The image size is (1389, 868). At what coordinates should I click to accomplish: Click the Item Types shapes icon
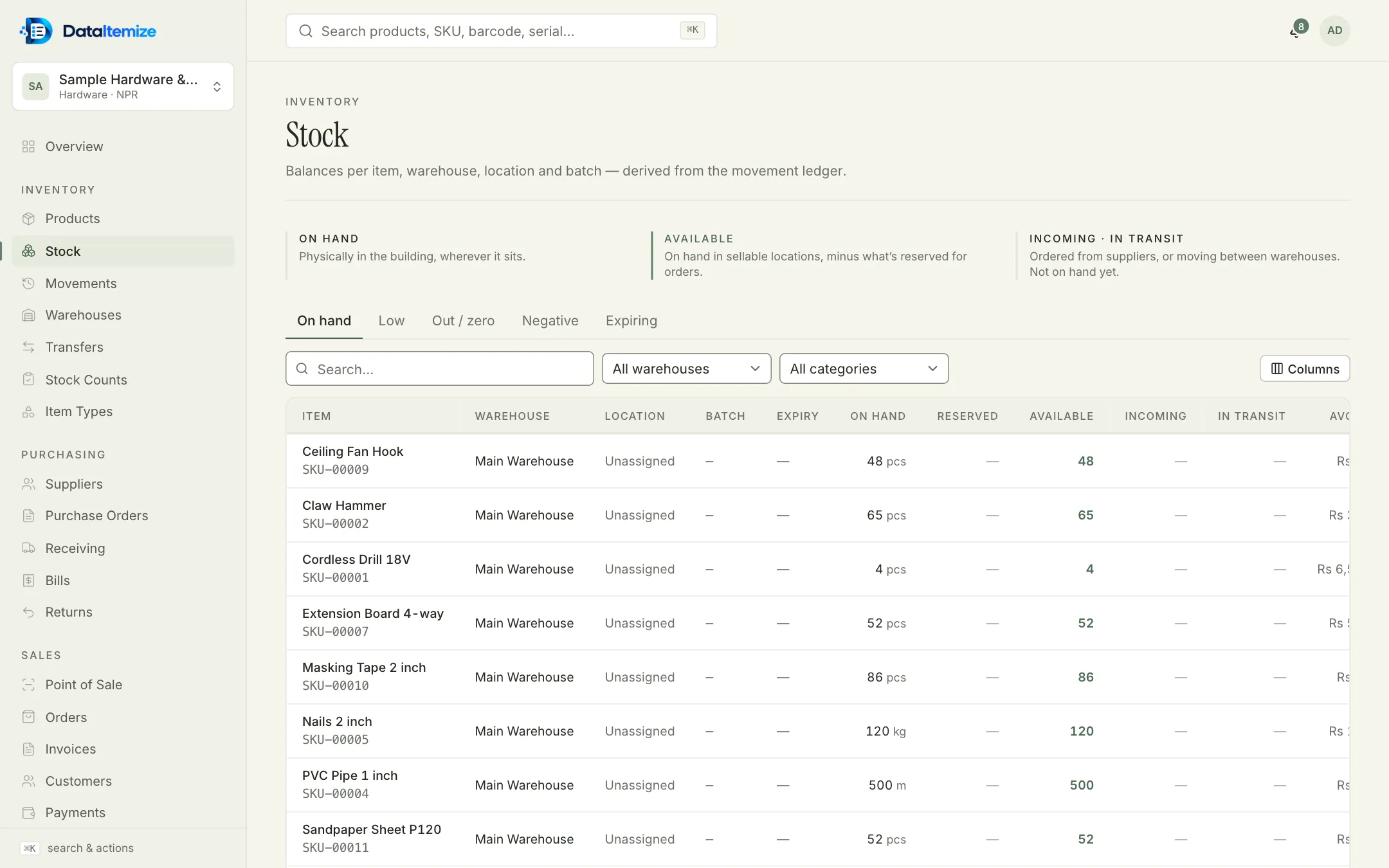[x=28, y=411]
